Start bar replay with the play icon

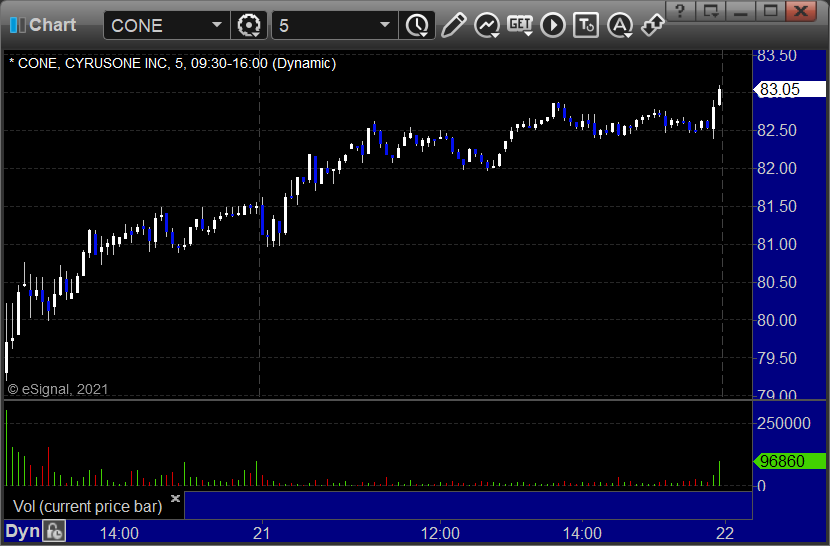click(553, 25)
